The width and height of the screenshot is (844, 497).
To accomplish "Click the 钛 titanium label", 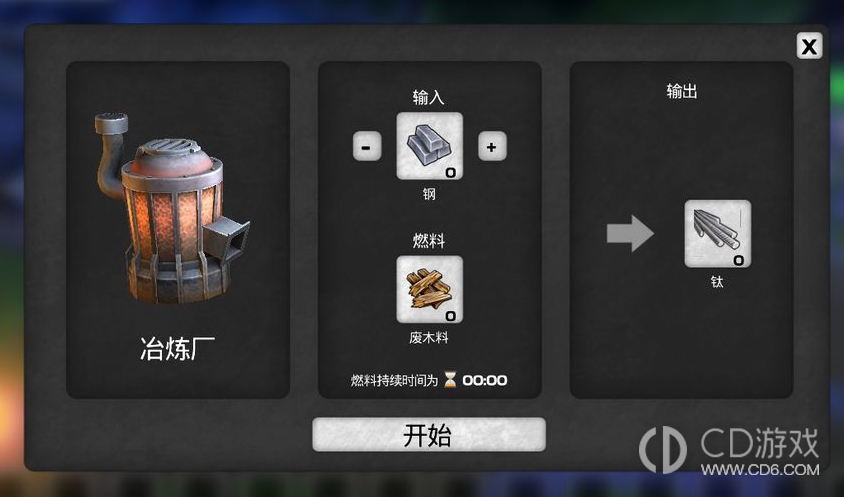I will (717, 282).
